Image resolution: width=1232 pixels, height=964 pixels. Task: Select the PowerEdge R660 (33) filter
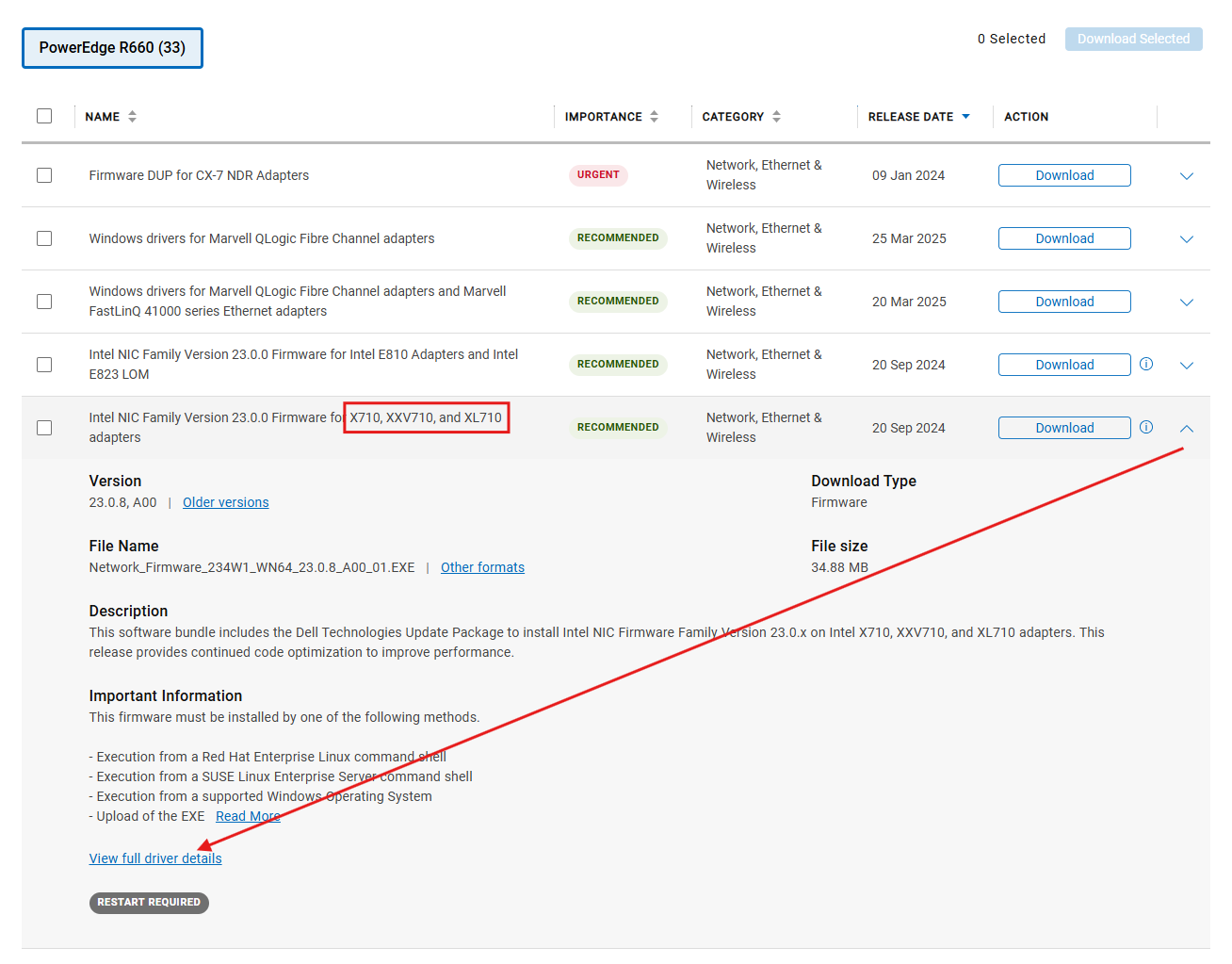pyautogui.click(x=112, y=47)
